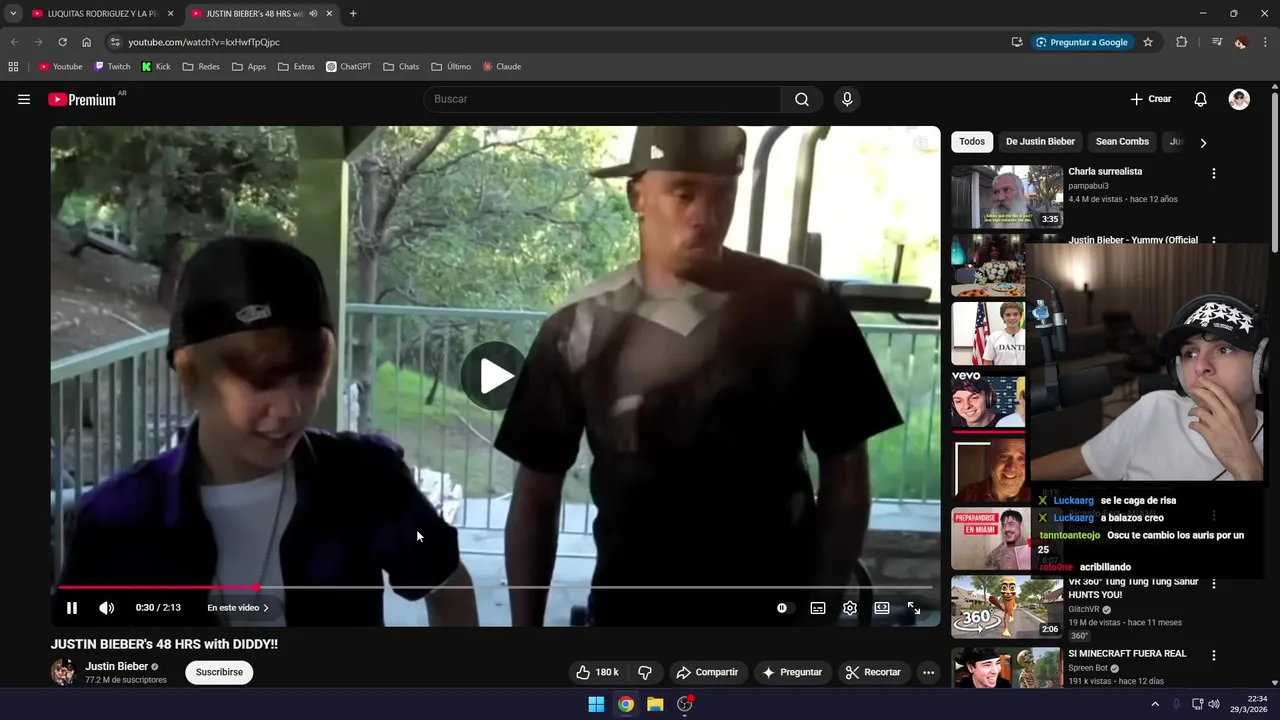Screen dimensions: 1280x720
Task: Click the search magnifier button
Action: (802, 99)
